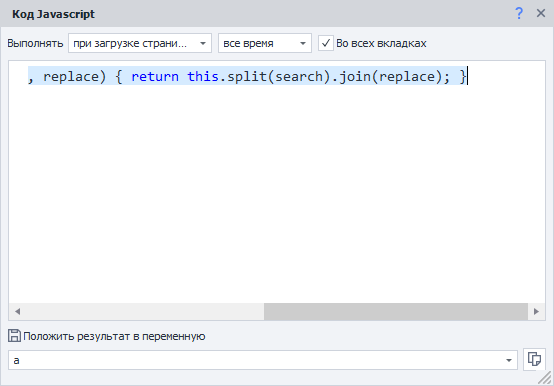The width and height of the screenshot is (554, 386).
Task: Click the resize grip in dialog corner
Action: (545, 378)
